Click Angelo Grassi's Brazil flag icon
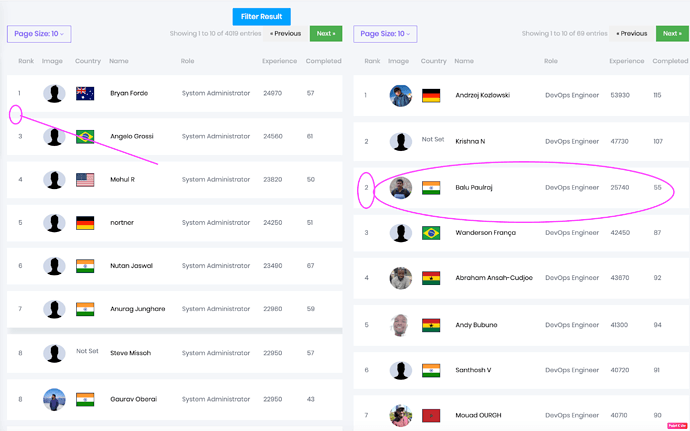 (x=85, y=137)
